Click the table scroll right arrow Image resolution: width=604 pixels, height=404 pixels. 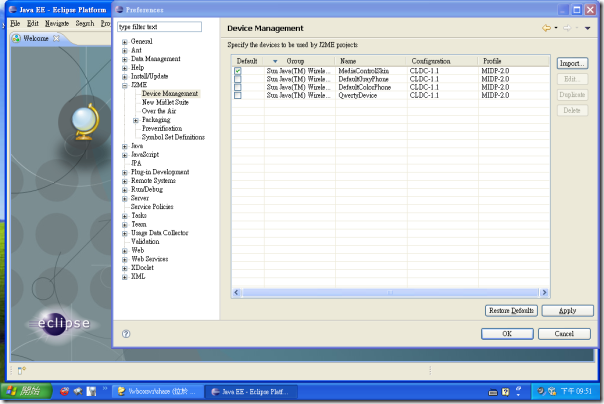pos(544,293)
